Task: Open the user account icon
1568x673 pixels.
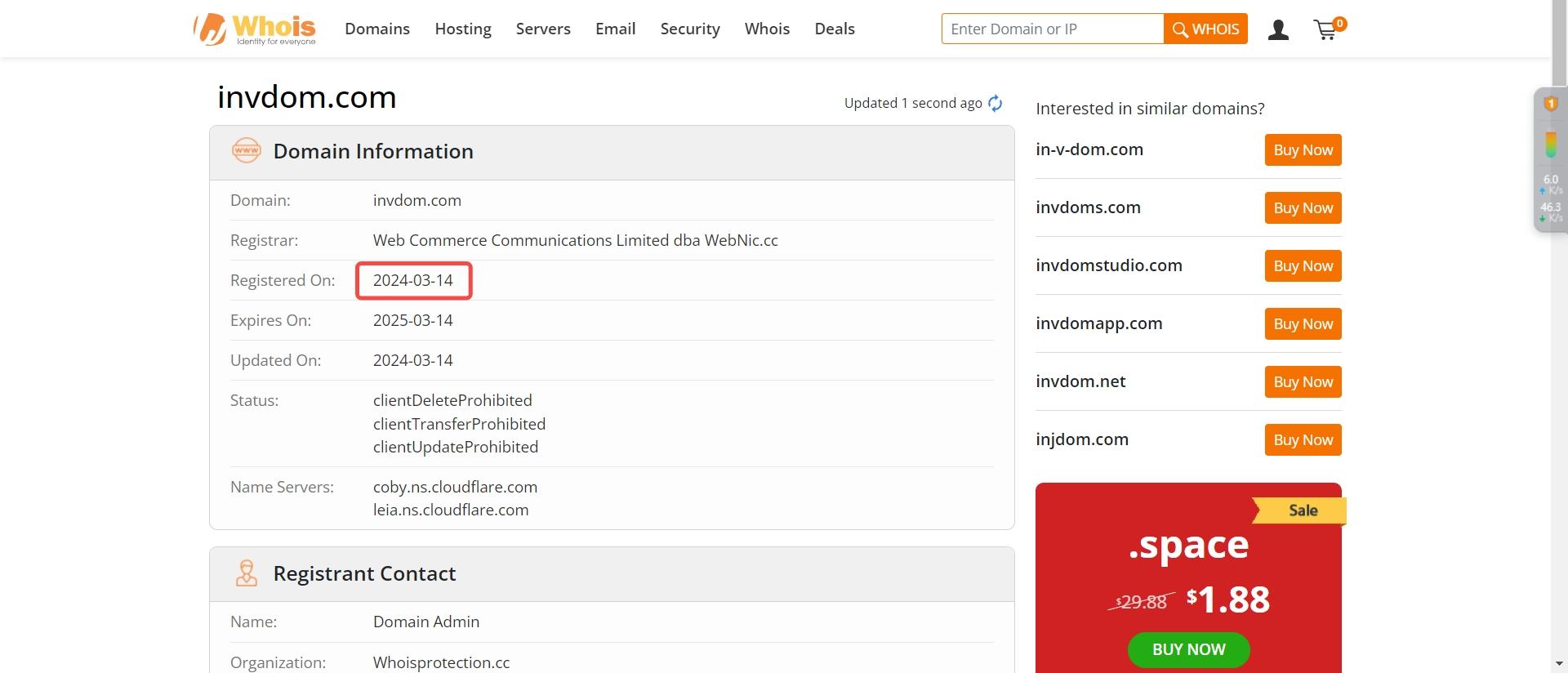Action: 1278,30
